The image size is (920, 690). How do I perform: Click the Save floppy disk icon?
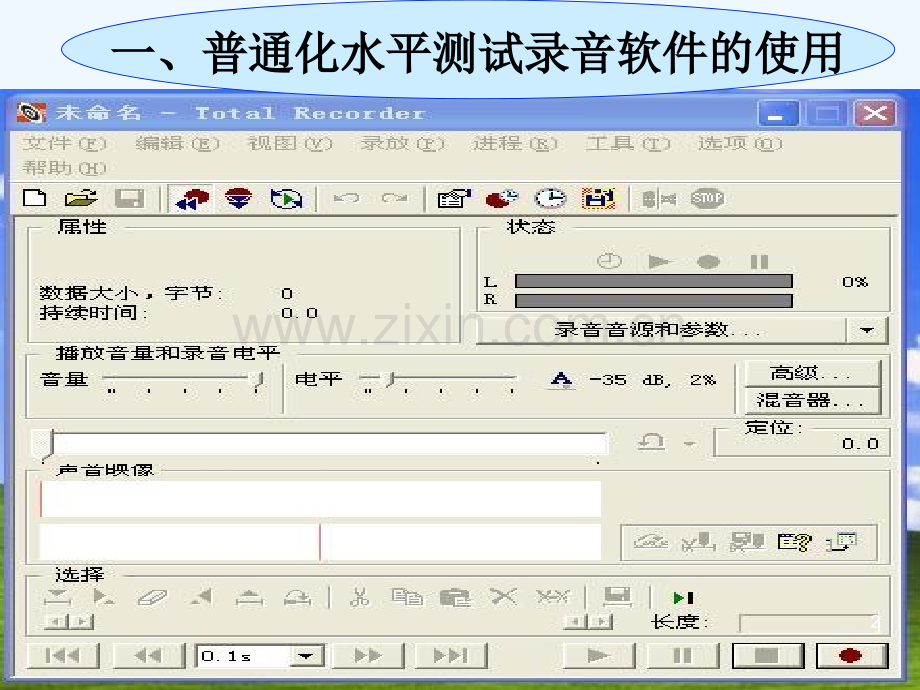pyautogui.click(x=129, y=198)
